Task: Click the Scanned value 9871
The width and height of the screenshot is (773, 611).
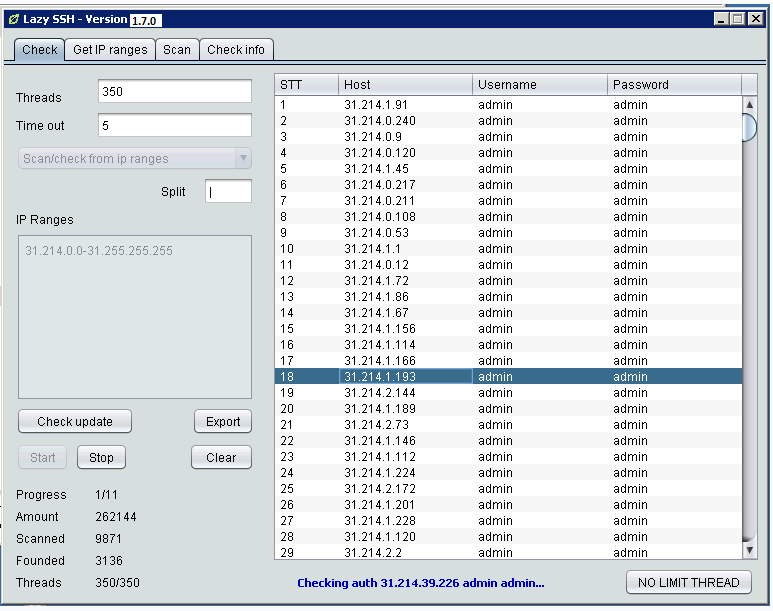Action: (108, 539)
